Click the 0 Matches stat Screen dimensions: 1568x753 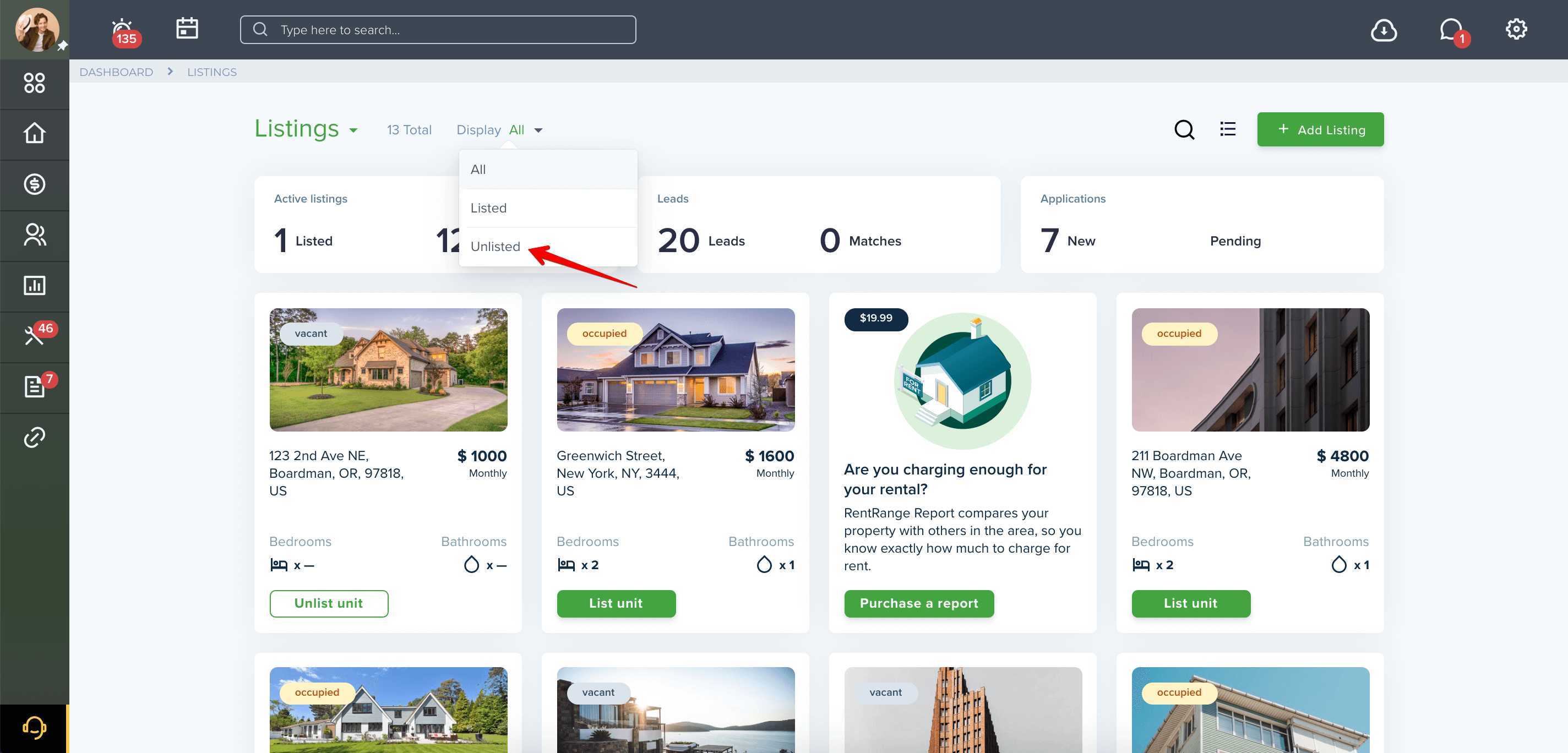(x=860, y=241)
